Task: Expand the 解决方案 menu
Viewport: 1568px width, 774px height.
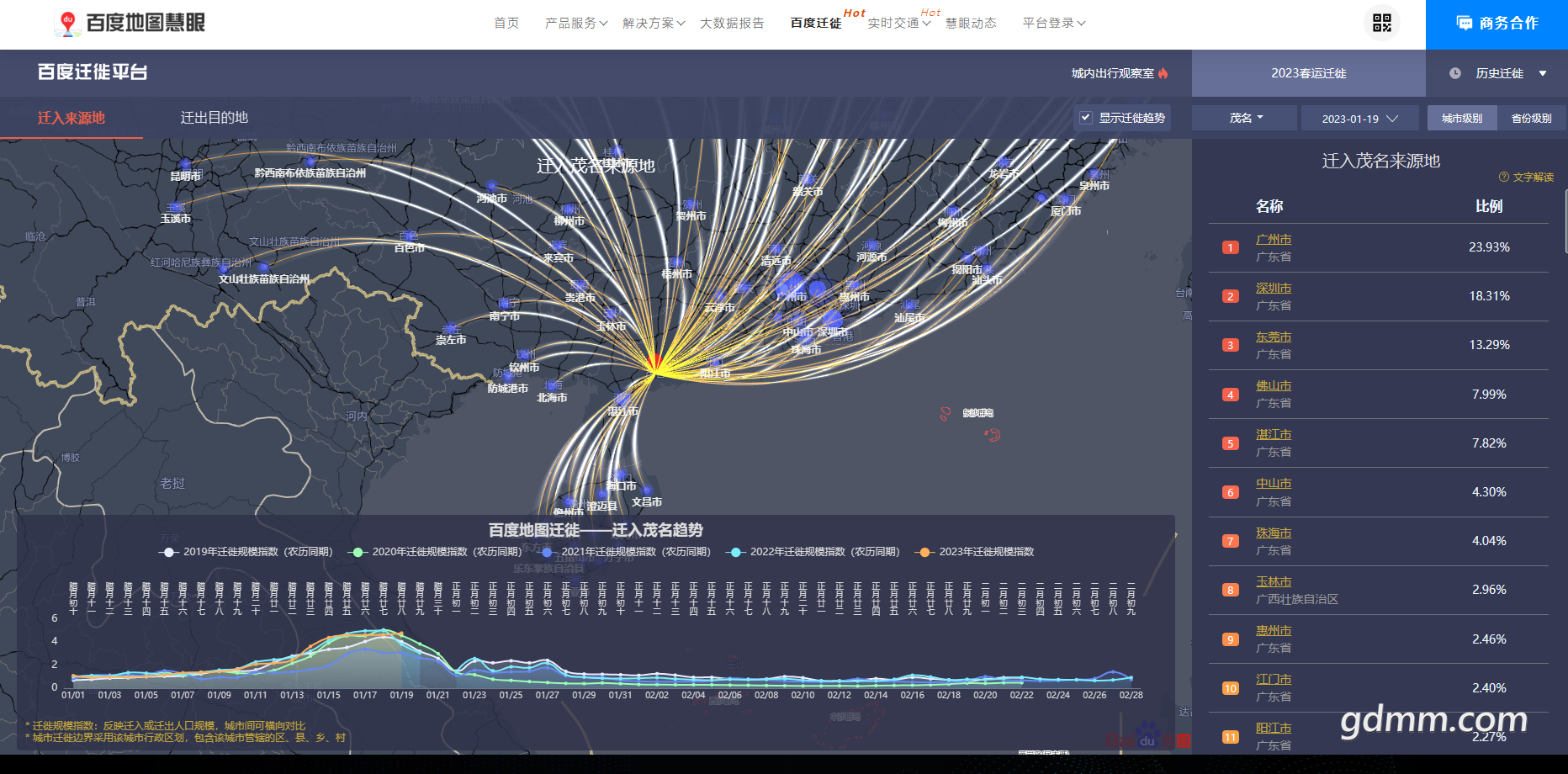Action: click(654, 24)
